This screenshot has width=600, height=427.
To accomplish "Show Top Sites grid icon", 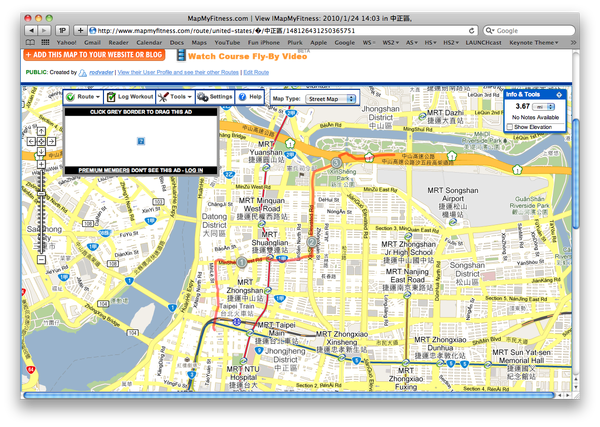I will (x=45, y=42).
